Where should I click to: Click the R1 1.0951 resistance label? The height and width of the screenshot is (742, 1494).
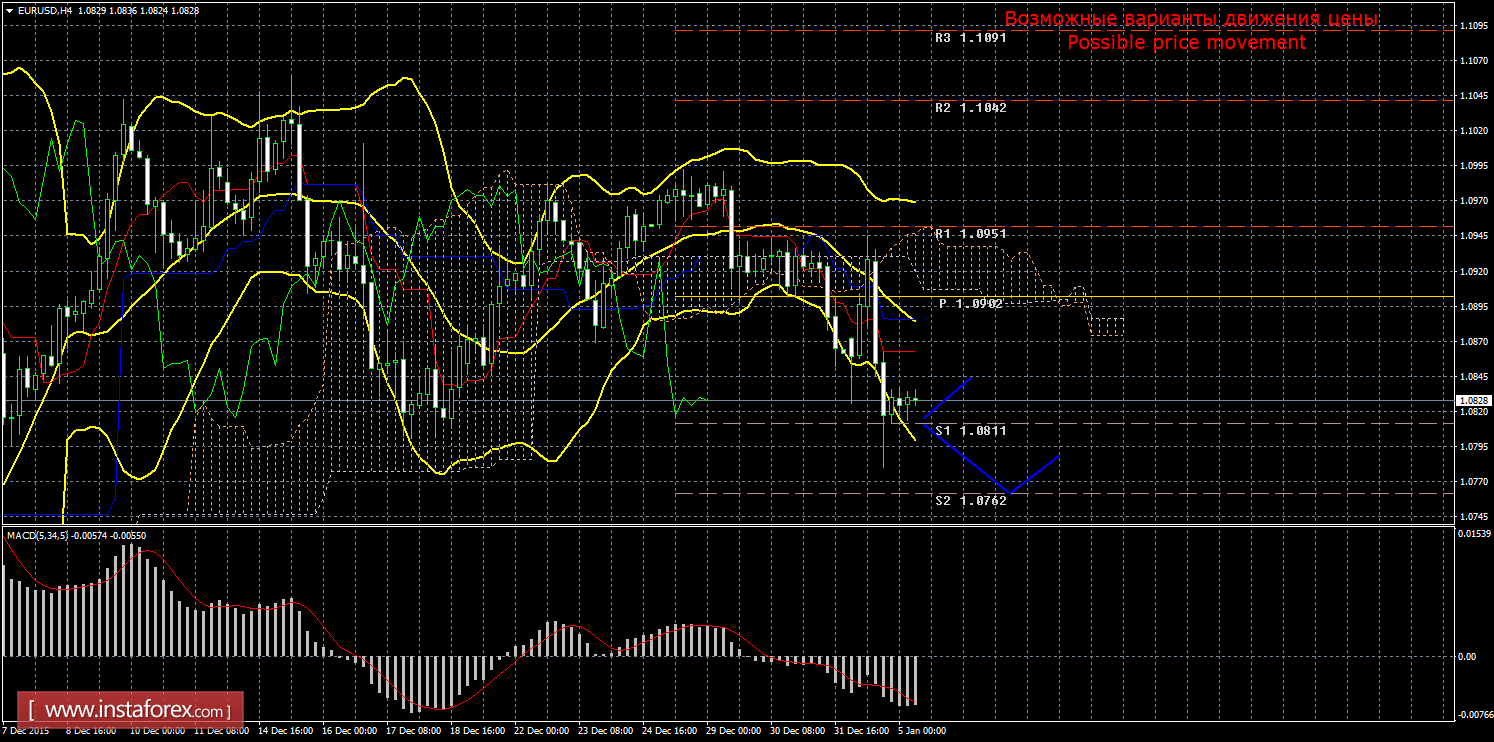(x=970, y=233)
